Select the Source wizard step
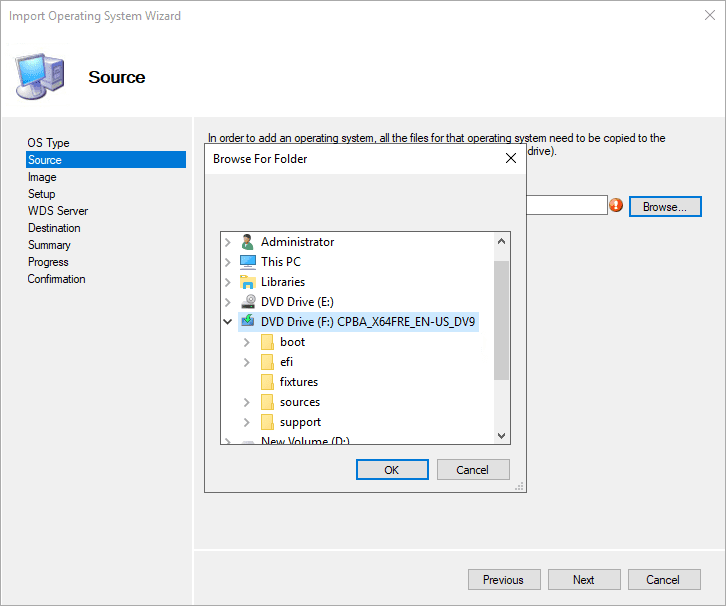The height and width of the screenshot is (606, 726). click(106, 160)
